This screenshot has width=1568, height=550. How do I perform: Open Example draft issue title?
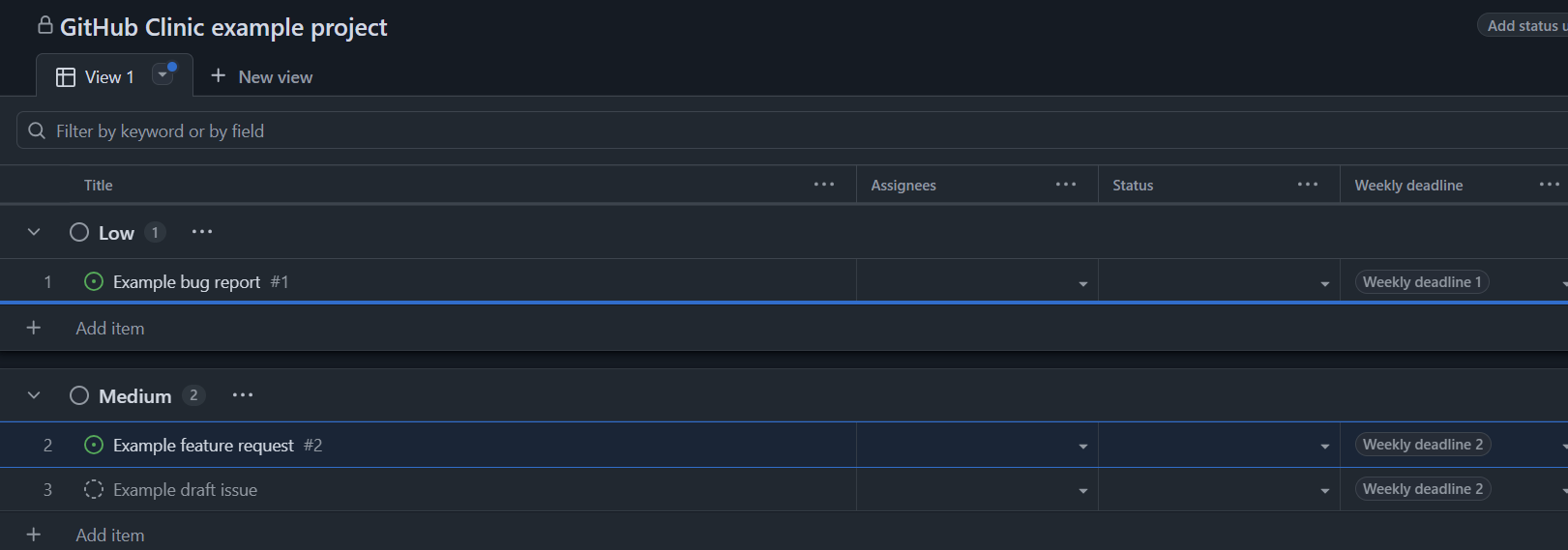[x=185, y=489]
